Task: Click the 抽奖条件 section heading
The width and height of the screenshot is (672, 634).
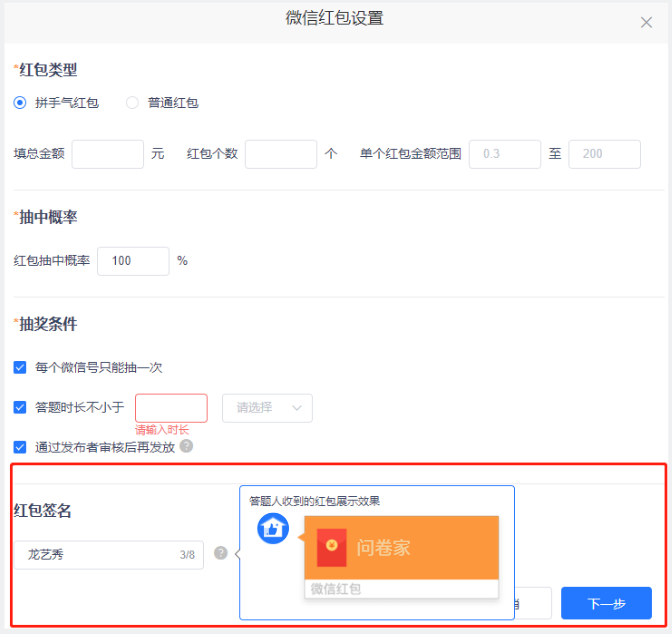Action: point(48,324)
